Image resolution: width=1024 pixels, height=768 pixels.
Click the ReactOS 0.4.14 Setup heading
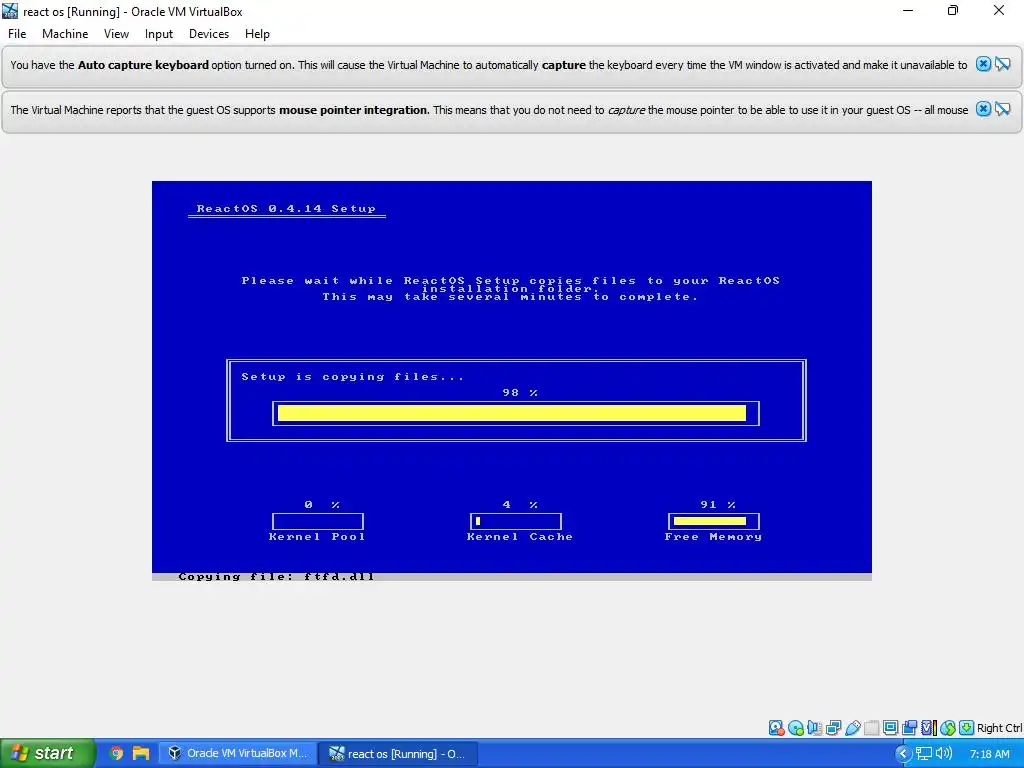(286, 209)
